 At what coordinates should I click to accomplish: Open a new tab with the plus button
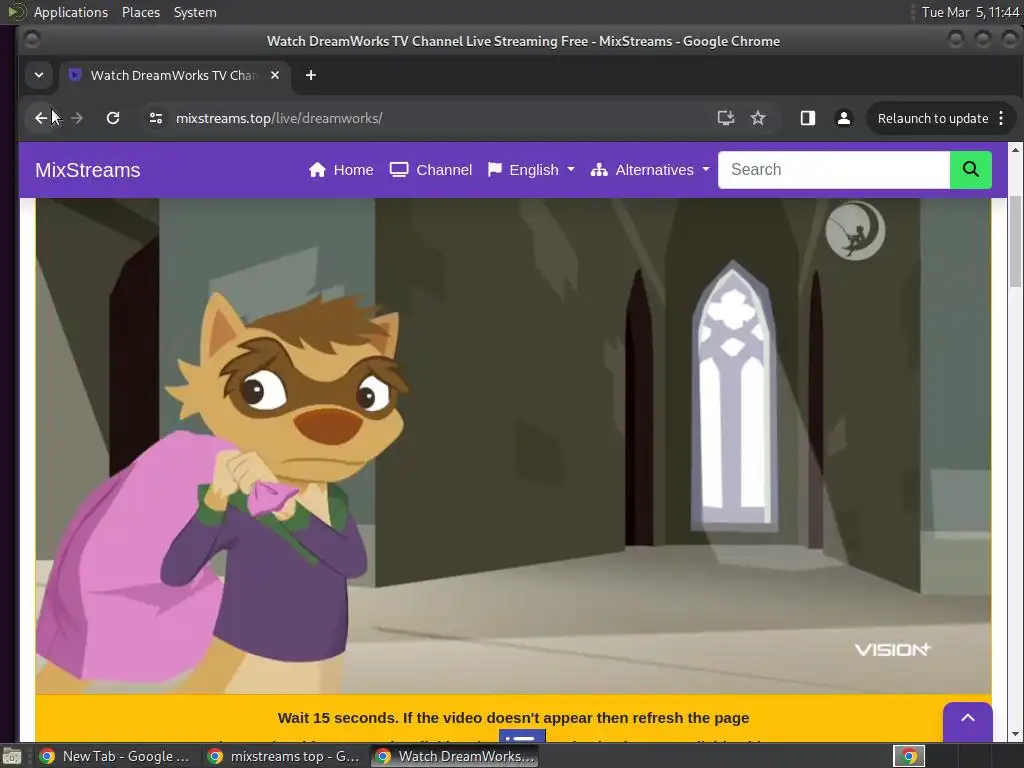tap(311, 75)
